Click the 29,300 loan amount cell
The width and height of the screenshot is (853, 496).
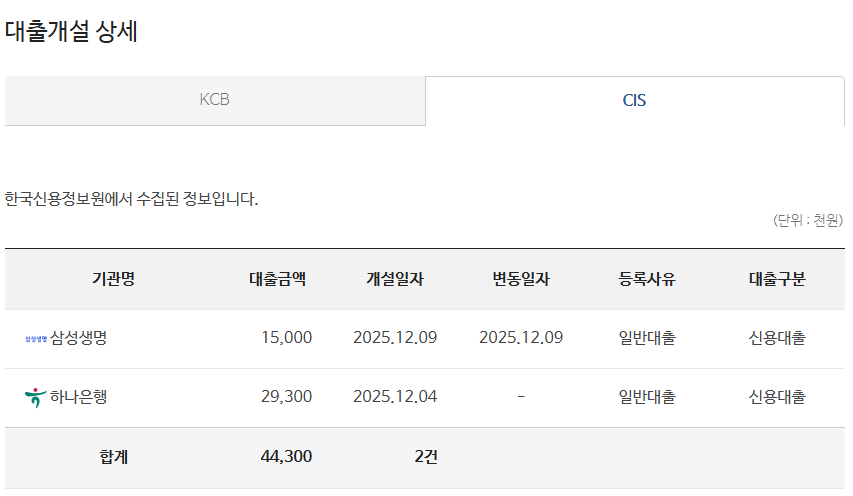click(286, 397)
